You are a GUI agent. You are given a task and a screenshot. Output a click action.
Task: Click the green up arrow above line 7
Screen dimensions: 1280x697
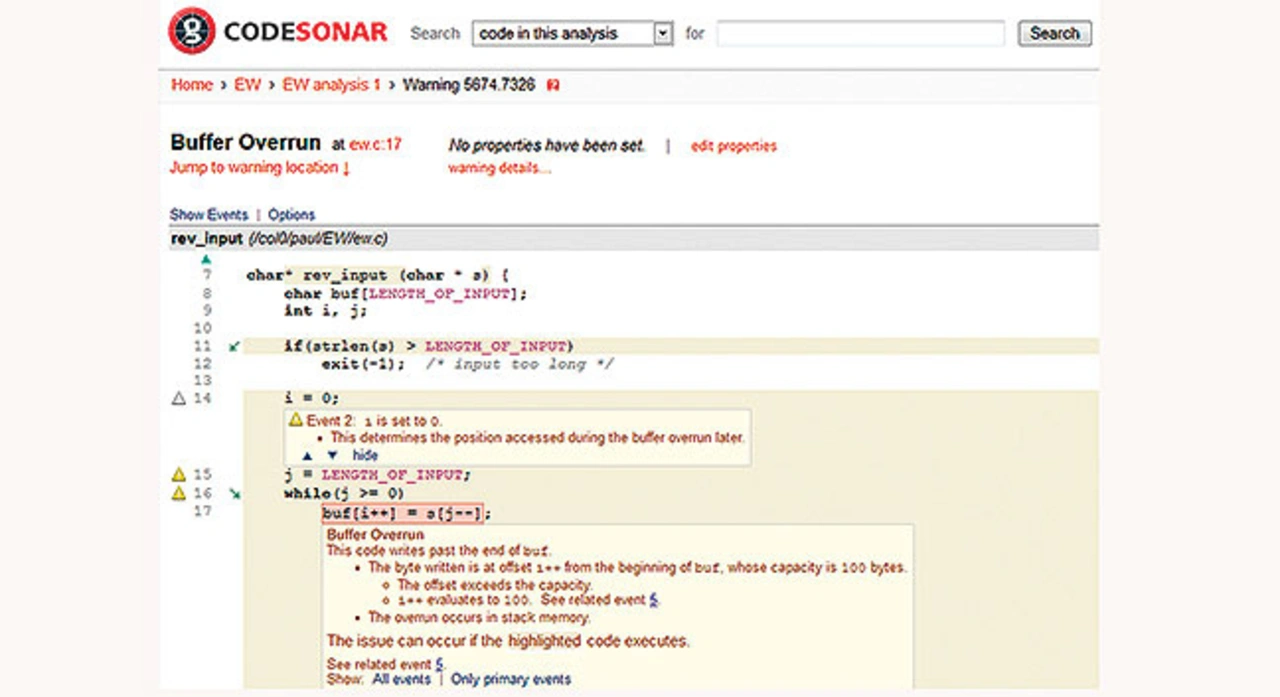(206, 260)
